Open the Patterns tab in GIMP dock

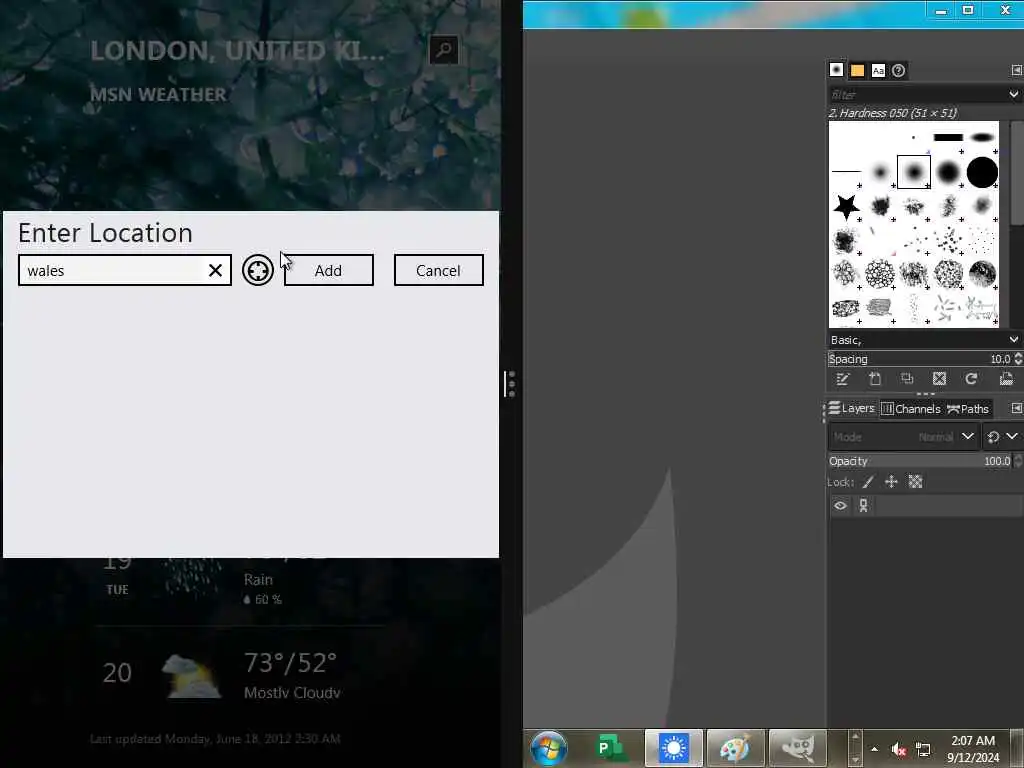coord(857,70)
